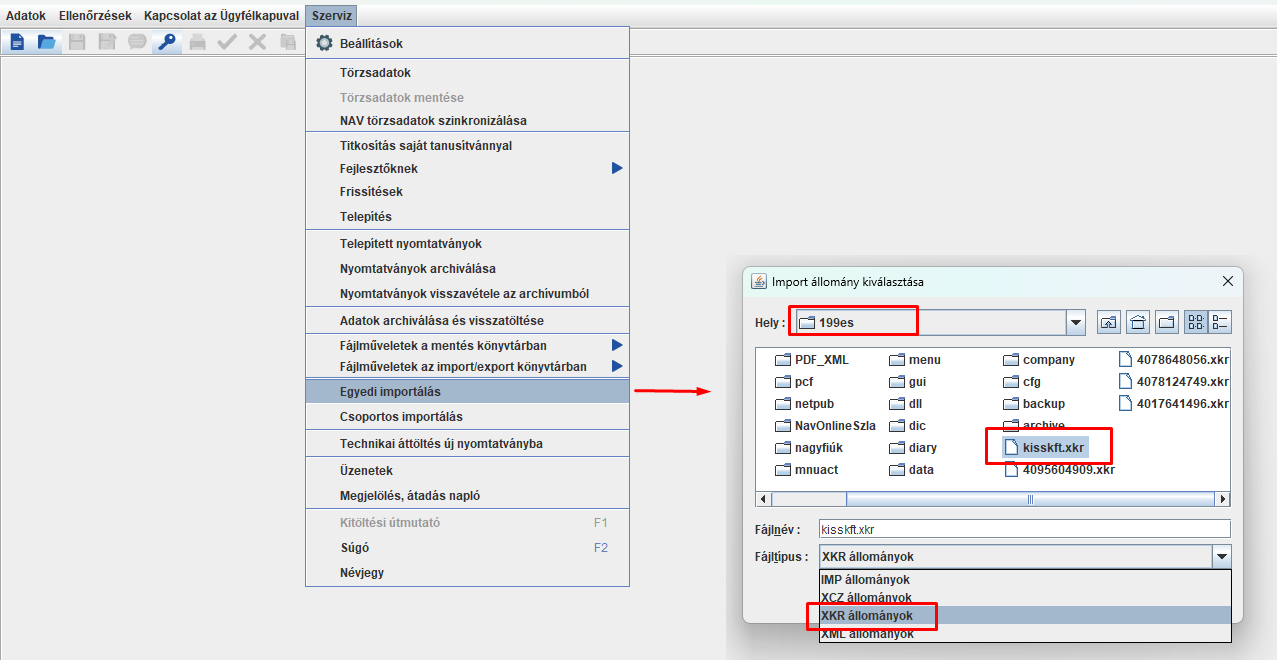Click the key icon in the toolbar
The width and height of the screenshot is (1277, 660).
(166, 42)
